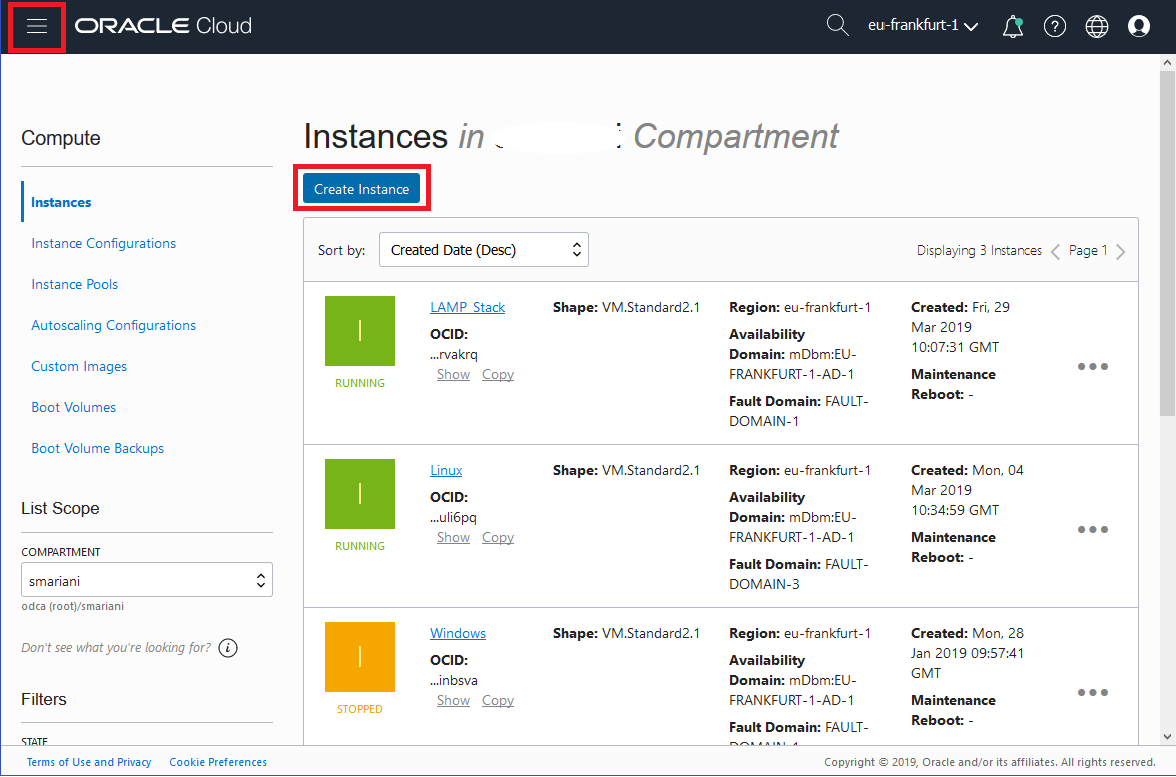1176x777 pixels.
Task: Open actions menu for Linux instance
Action: (1093, 530)
